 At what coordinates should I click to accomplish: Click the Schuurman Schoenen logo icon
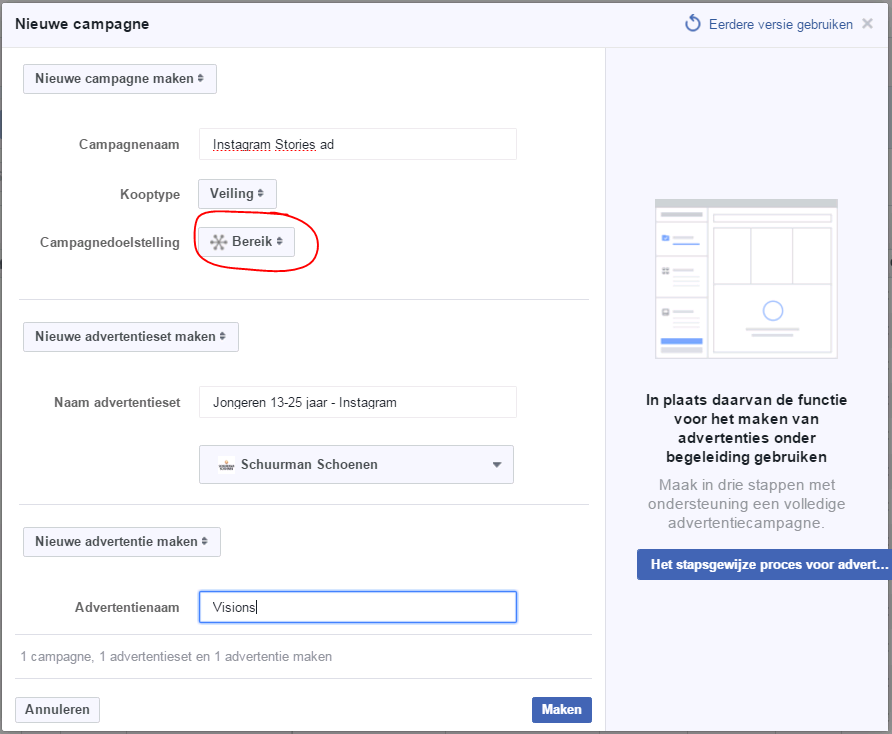226,464
